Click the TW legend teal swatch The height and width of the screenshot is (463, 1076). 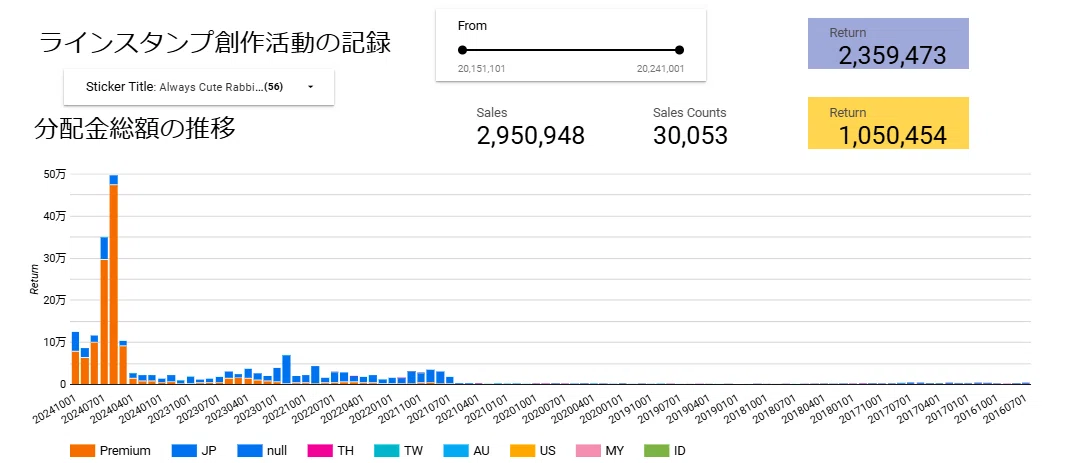[387, 451]
